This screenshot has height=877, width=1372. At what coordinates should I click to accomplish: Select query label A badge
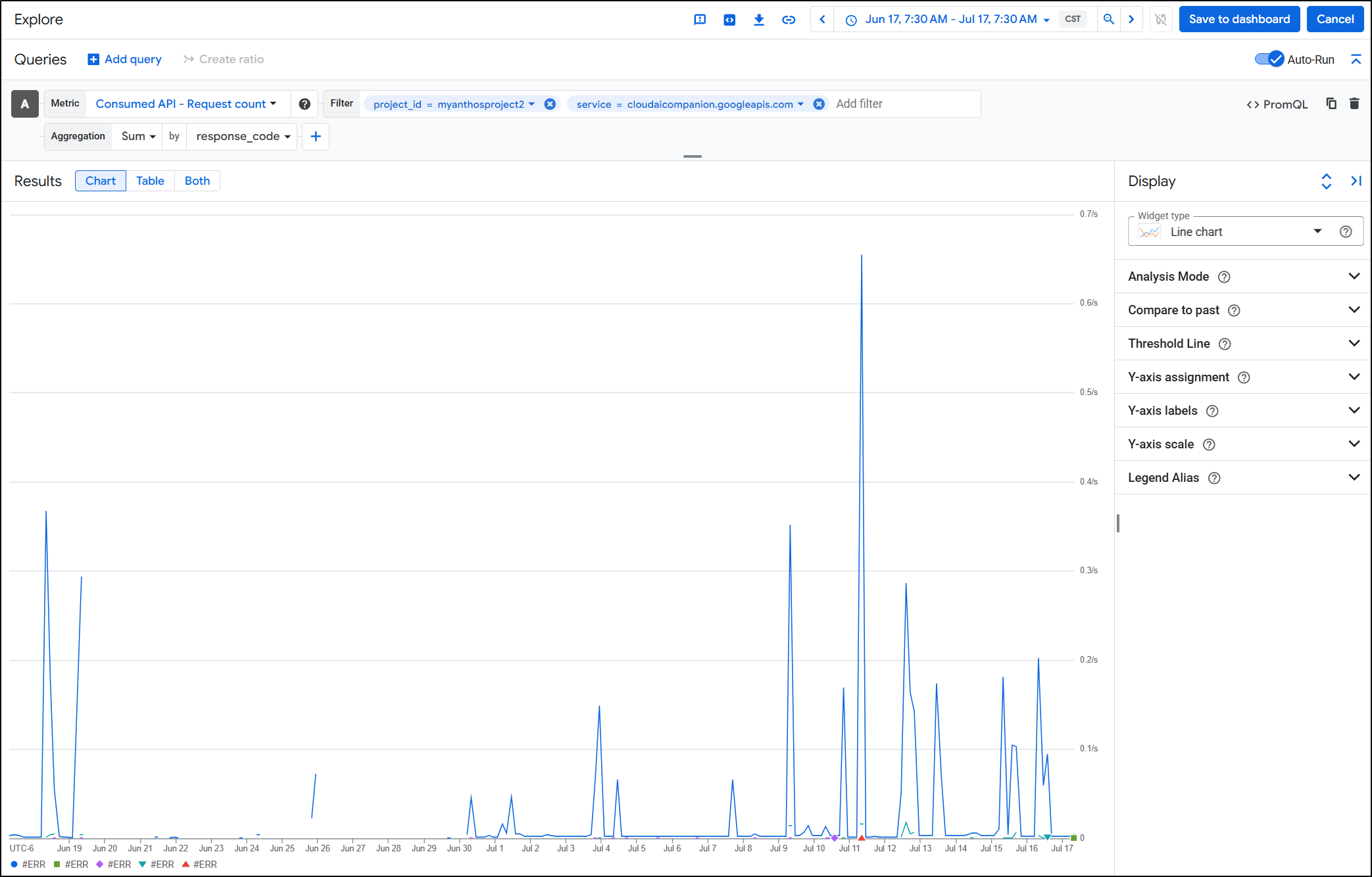[25, 104]
